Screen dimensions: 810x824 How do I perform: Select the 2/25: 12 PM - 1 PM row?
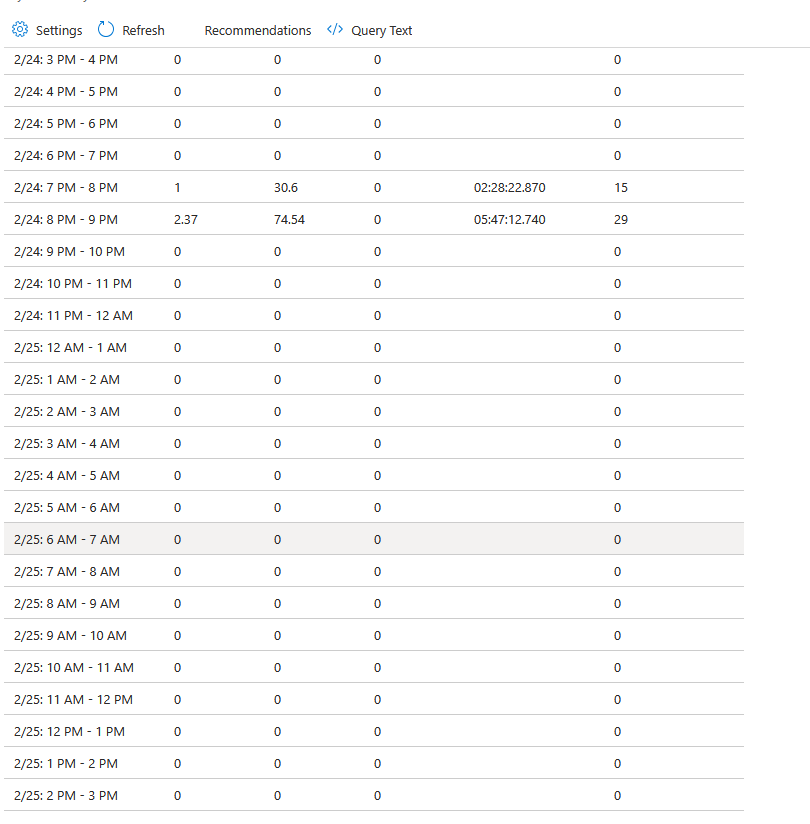(374, 732)
